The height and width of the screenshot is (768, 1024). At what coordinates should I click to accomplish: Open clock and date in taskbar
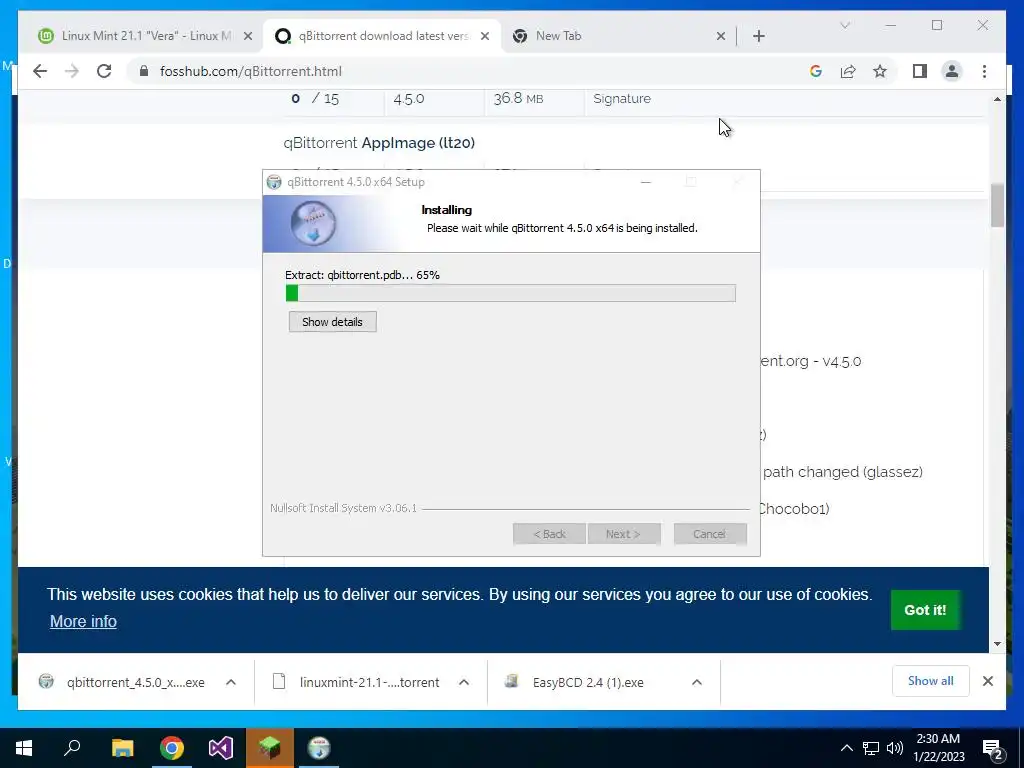[x=938, y=748]
